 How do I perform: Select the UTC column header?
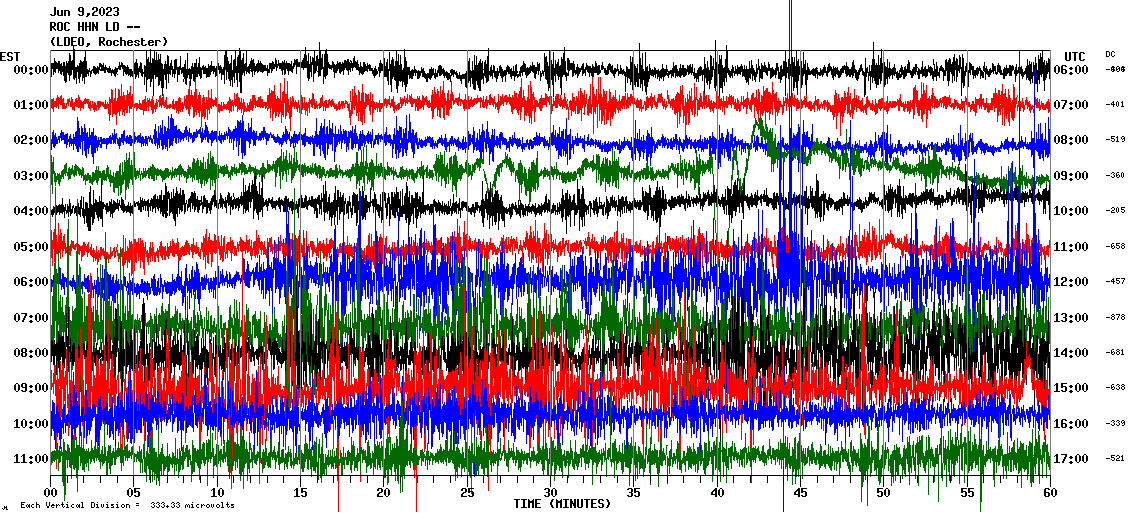[x=1075, y=56]
